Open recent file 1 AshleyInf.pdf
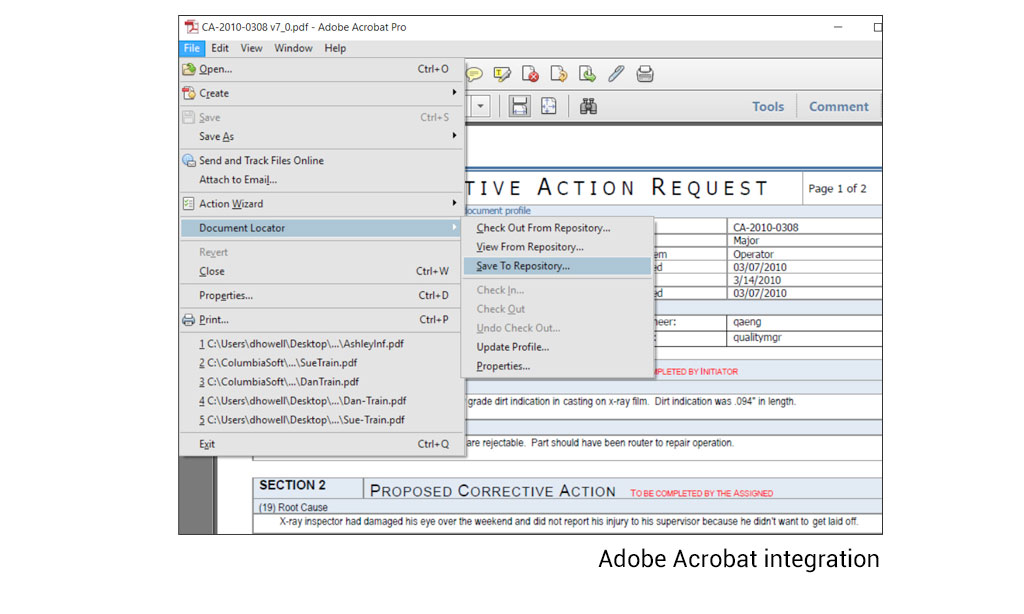 pyautogui.click(x=321, y=343)
